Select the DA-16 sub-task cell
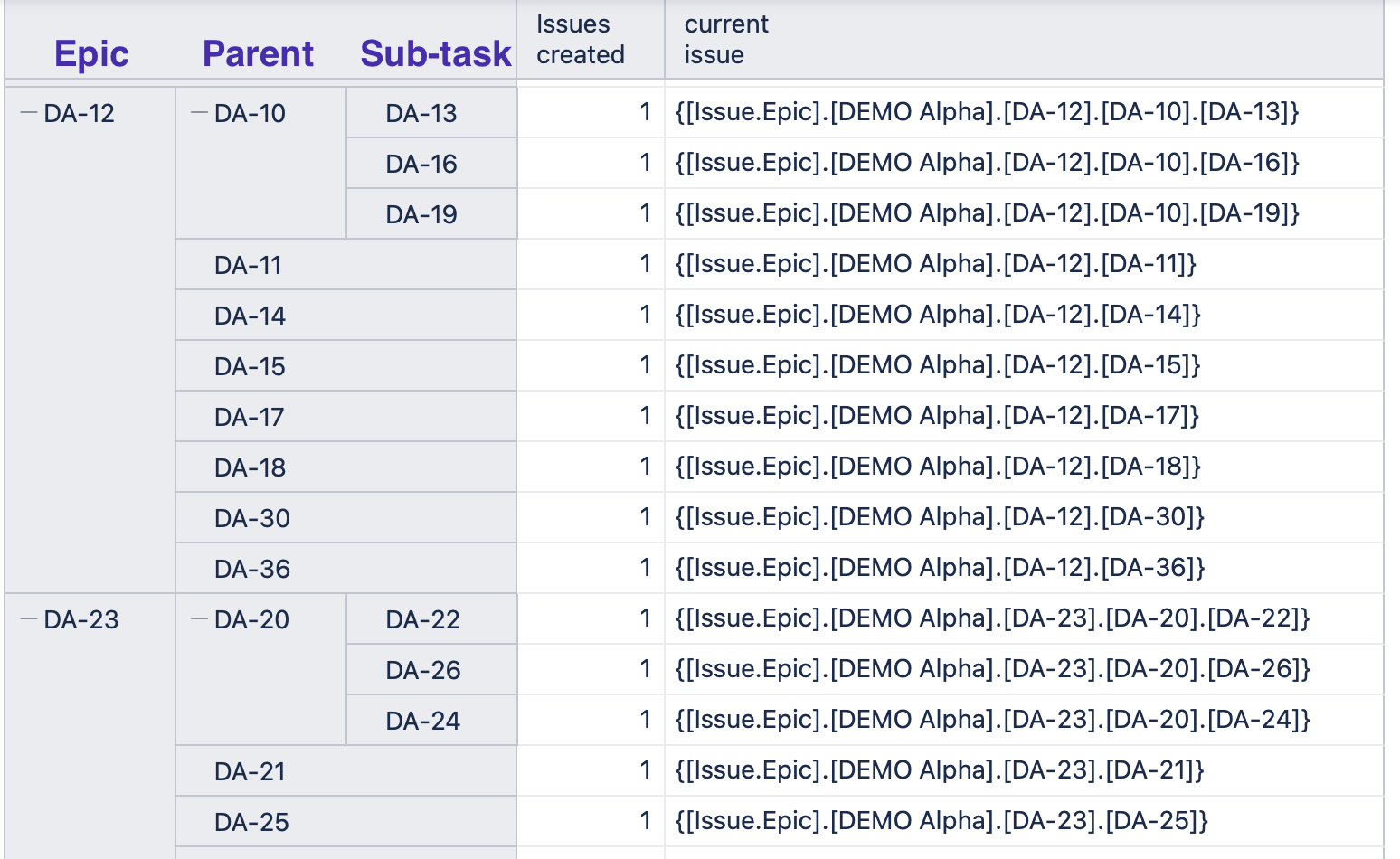Screen dimensions: 1400x859 click(431, 164)
